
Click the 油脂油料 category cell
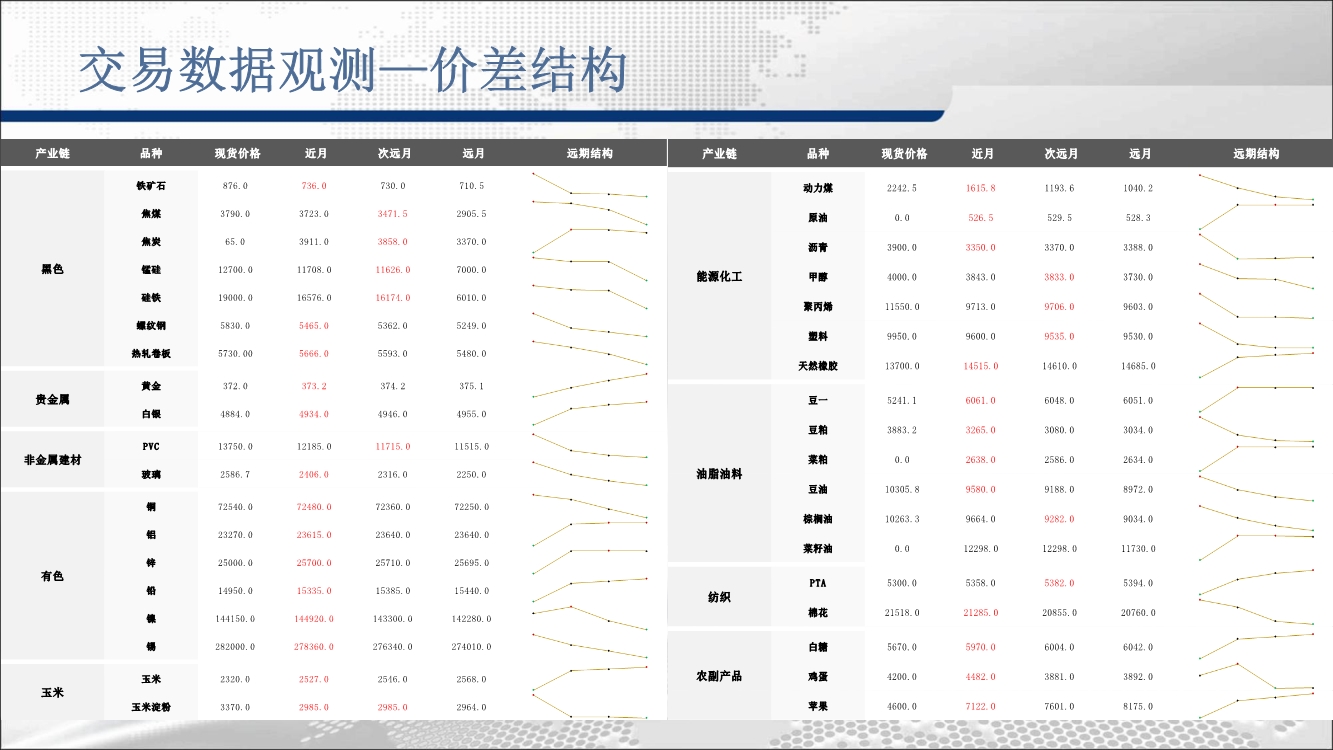pos(719,474)
